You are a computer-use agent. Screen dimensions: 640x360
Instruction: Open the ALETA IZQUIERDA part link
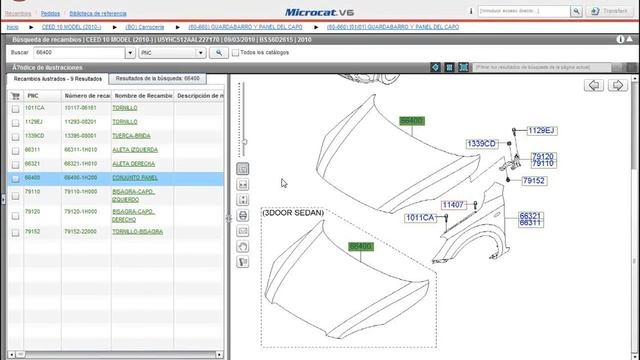[x=135, y=150]
